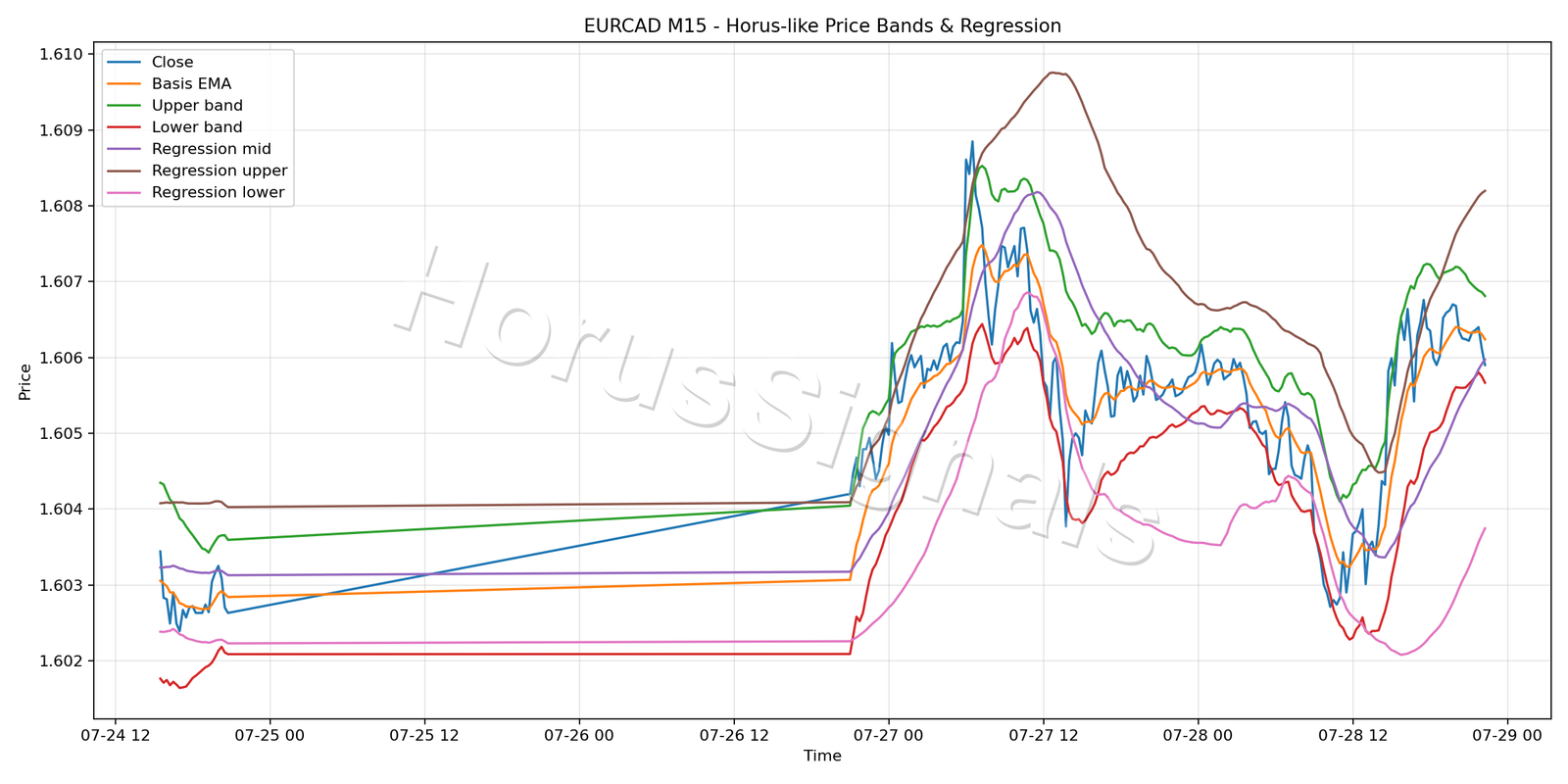Viewport: 1568px width, 784px height.
Task: Select the Regression mid legend label
Action: tap(212, 149)
